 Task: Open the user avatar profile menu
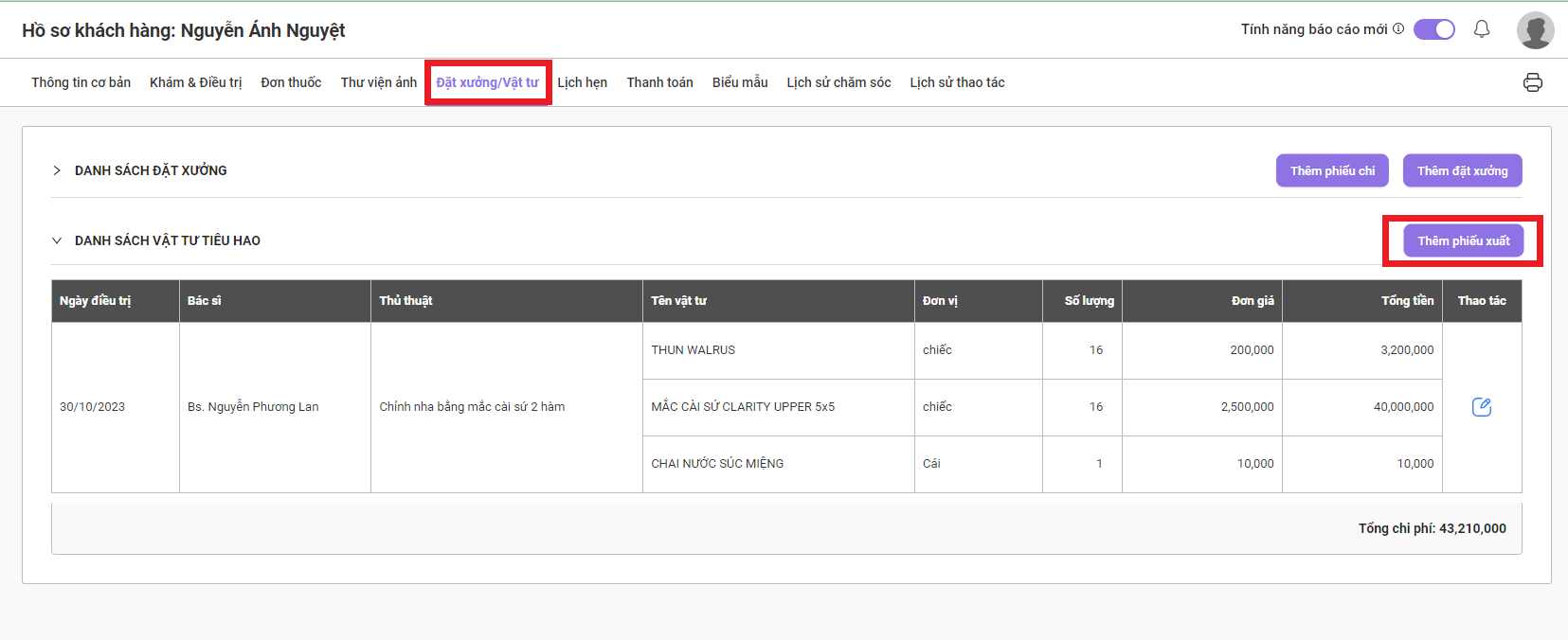click(x=1535, y=30)
